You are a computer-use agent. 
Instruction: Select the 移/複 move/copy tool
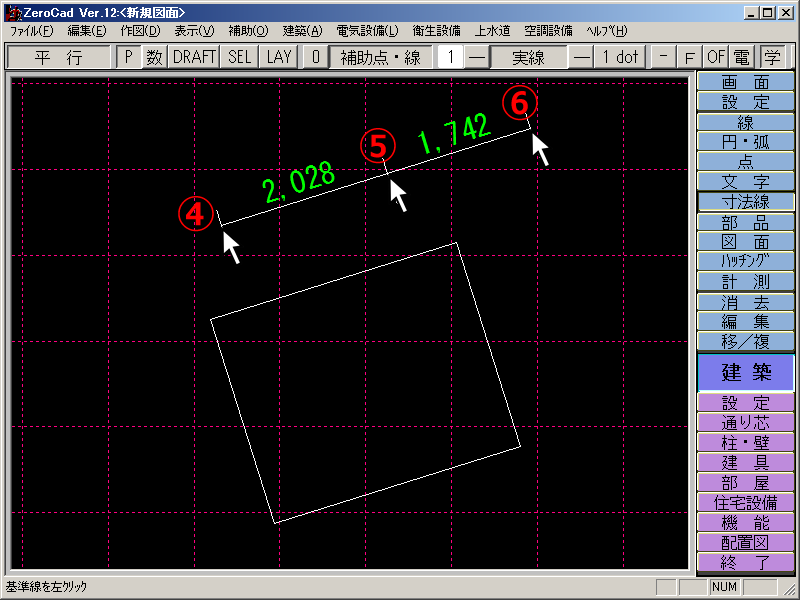point(745,341)
